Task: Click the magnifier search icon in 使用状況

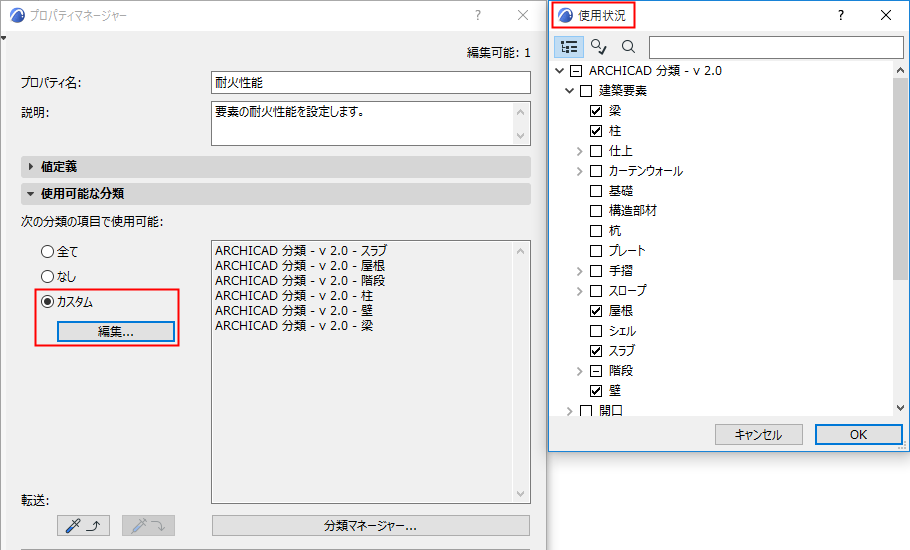Action: tap(628, 46)
